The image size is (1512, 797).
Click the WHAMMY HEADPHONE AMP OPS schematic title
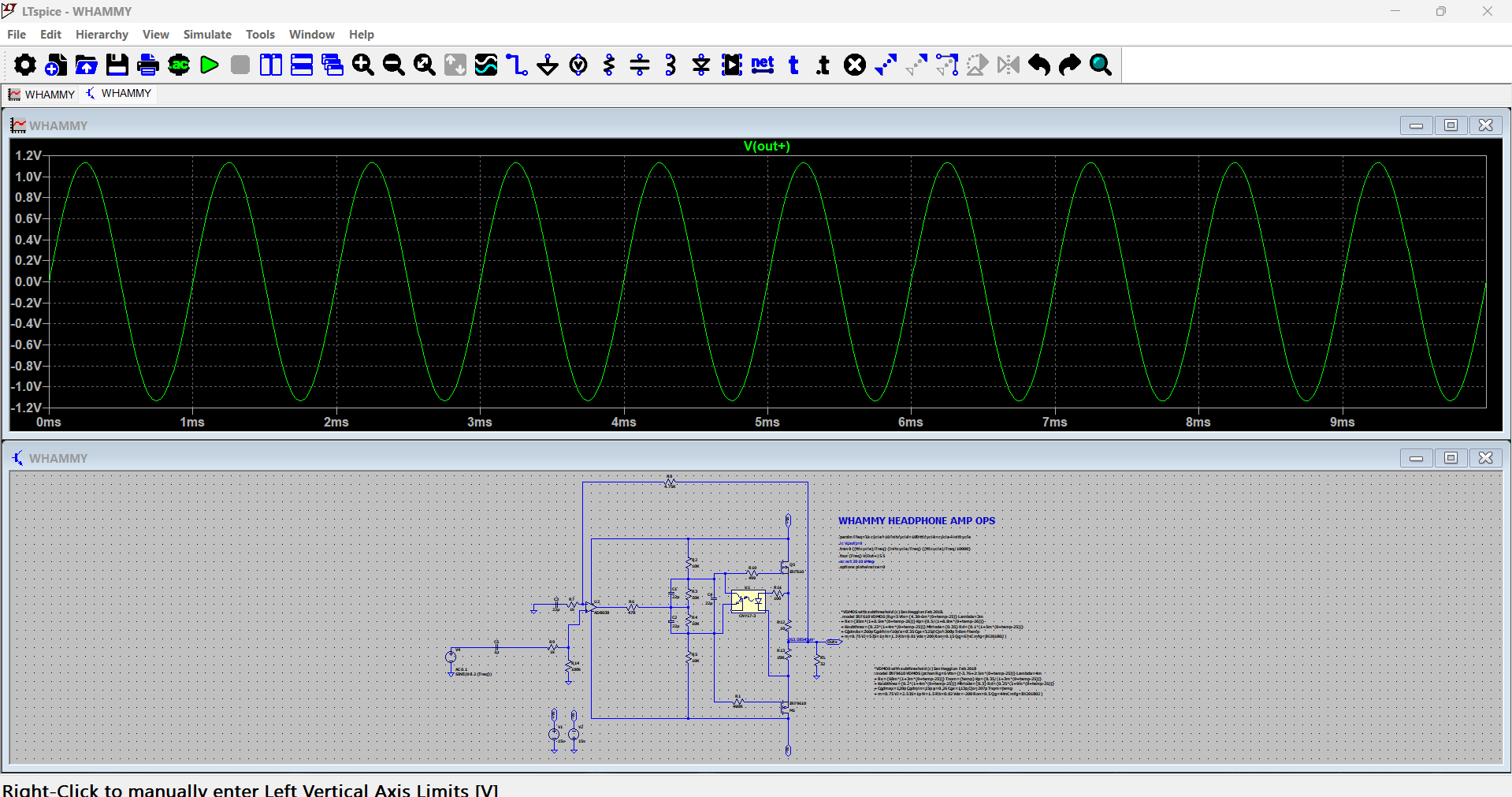[x=916, y=521]
